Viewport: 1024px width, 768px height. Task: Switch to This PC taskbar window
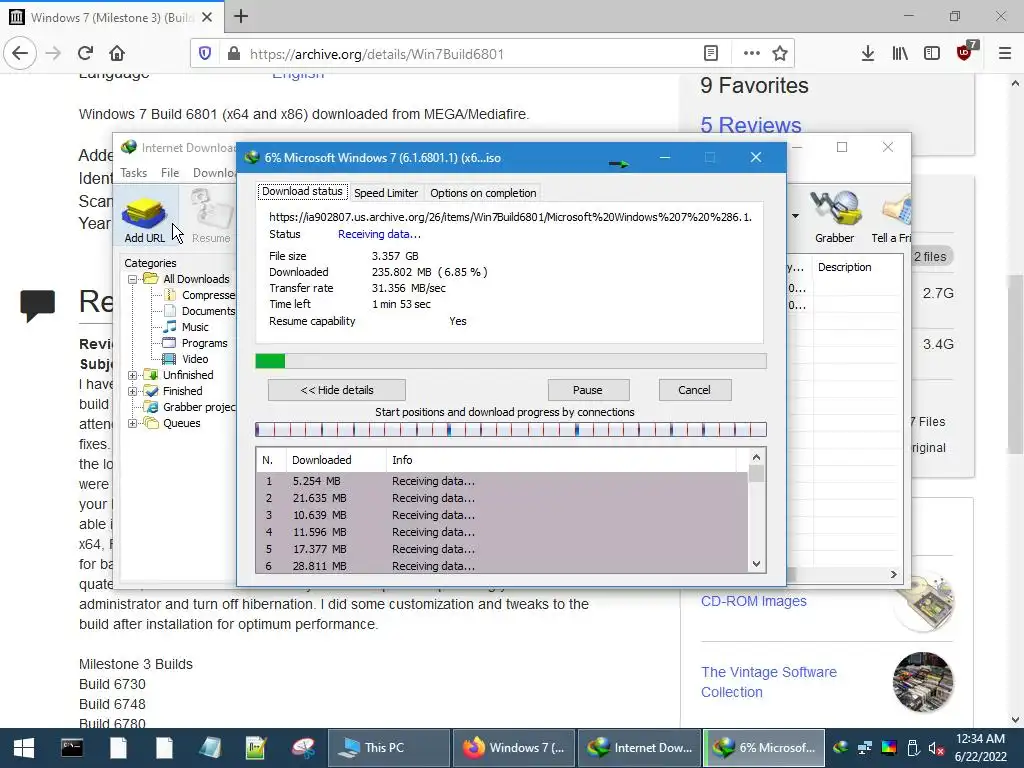(x=388, y=748)
